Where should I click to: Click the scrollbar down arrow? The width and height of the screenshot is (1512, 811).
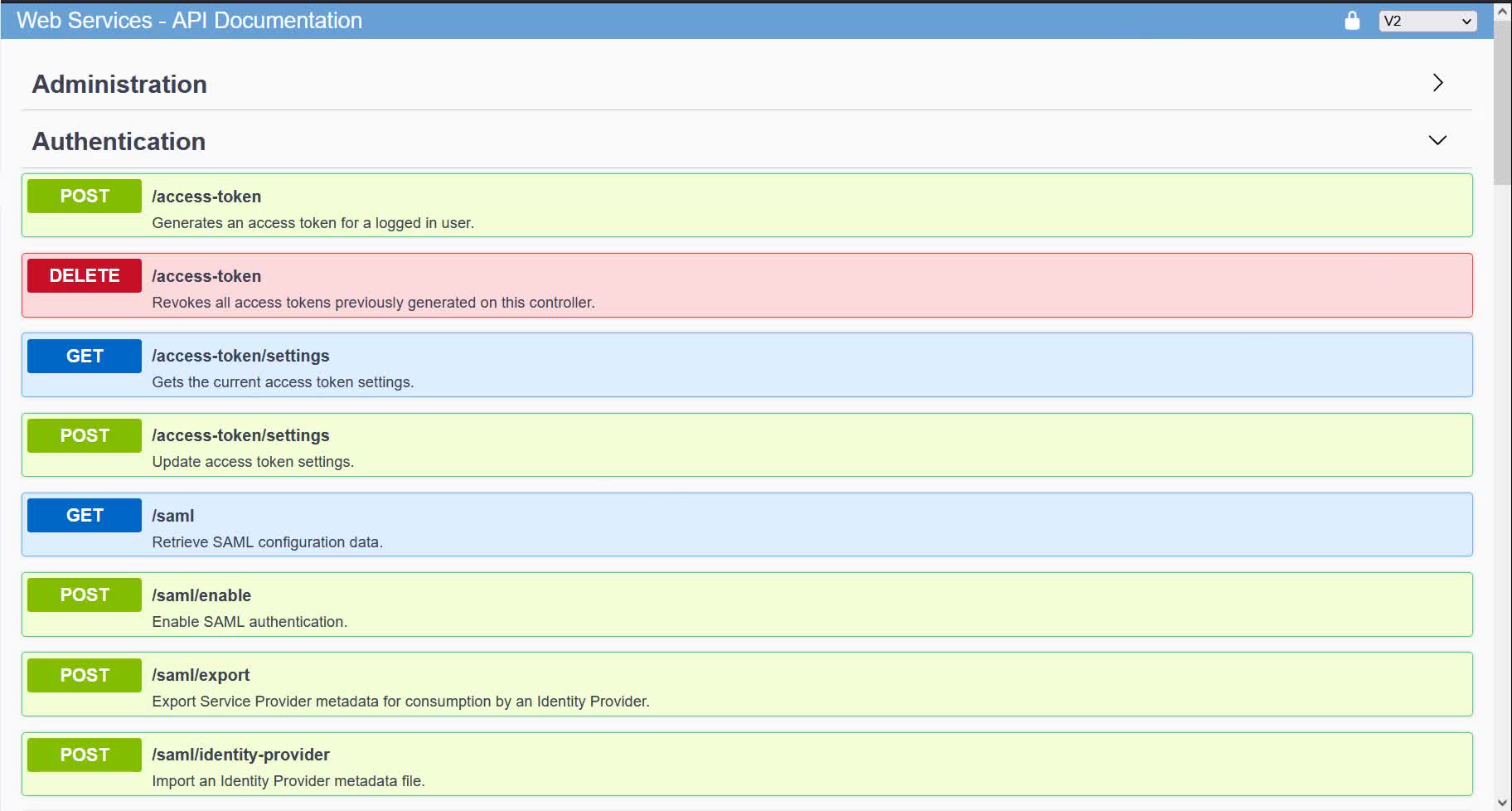[x=1502, y=802]
